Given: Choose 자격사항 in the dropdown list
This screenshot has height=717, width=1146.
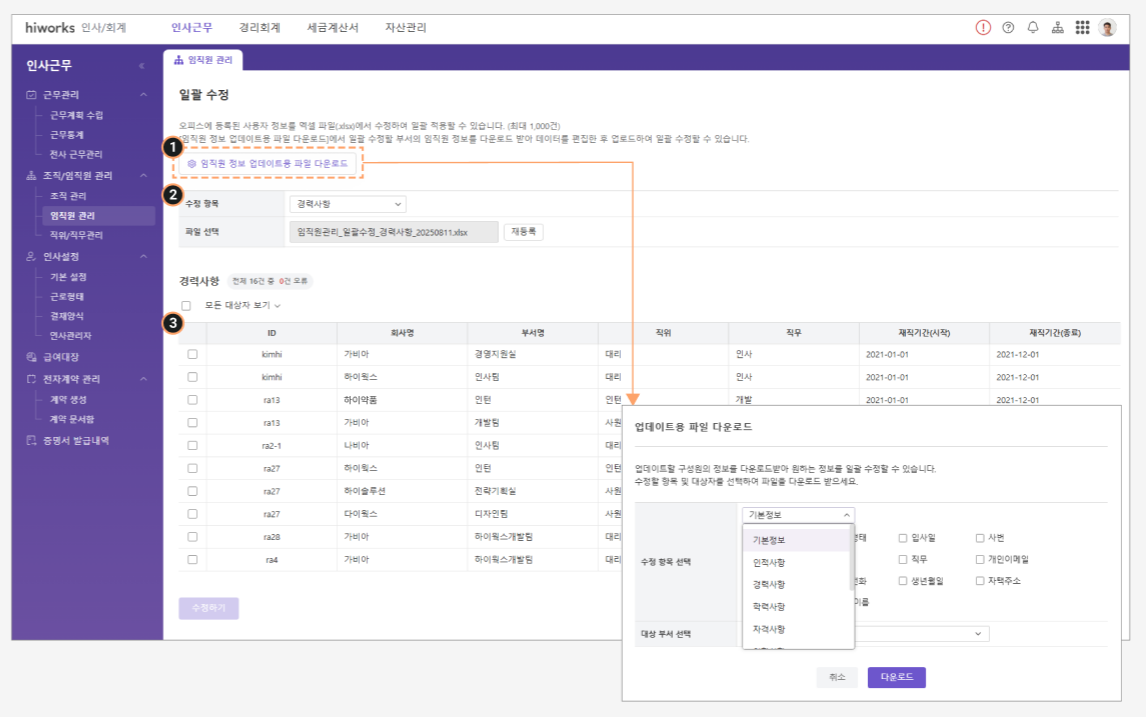Looking at the screenshot, I should coord(797,629).
